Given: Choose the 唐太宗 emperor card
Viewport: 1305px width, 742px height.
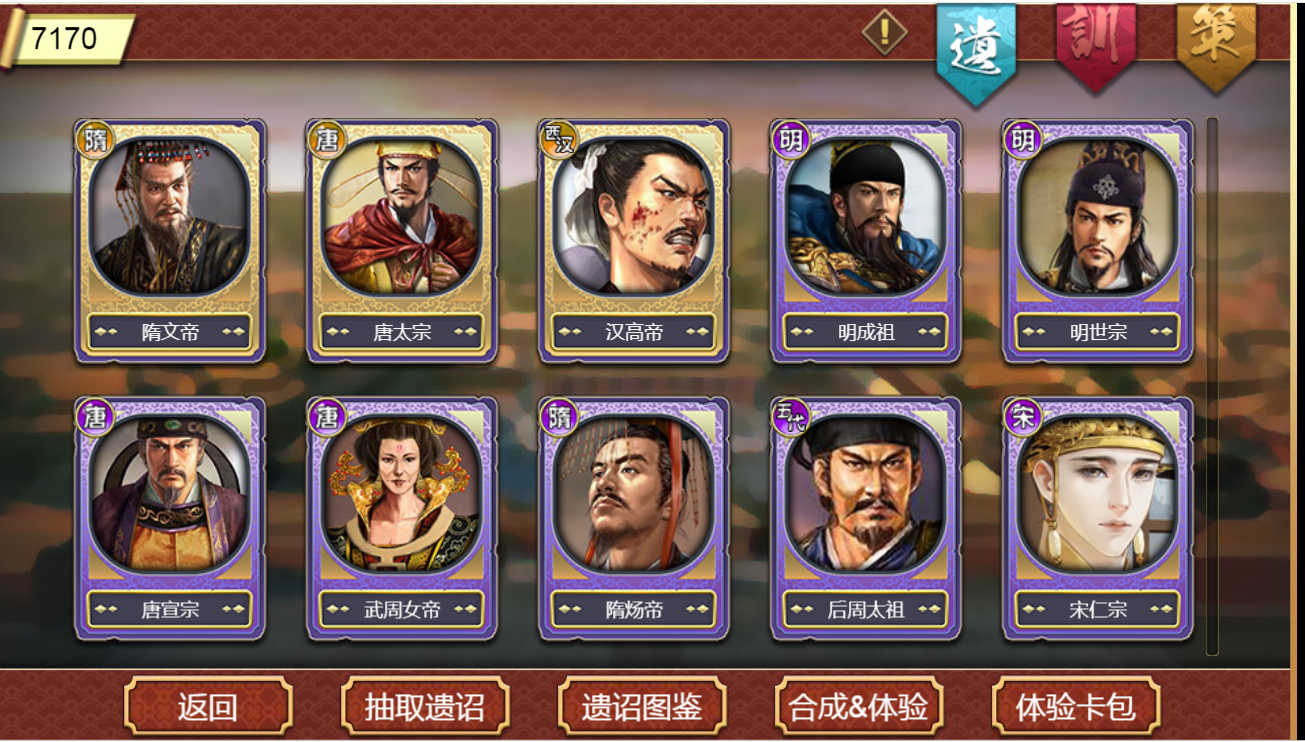Looking at the screenshot, I should (401, 241).
